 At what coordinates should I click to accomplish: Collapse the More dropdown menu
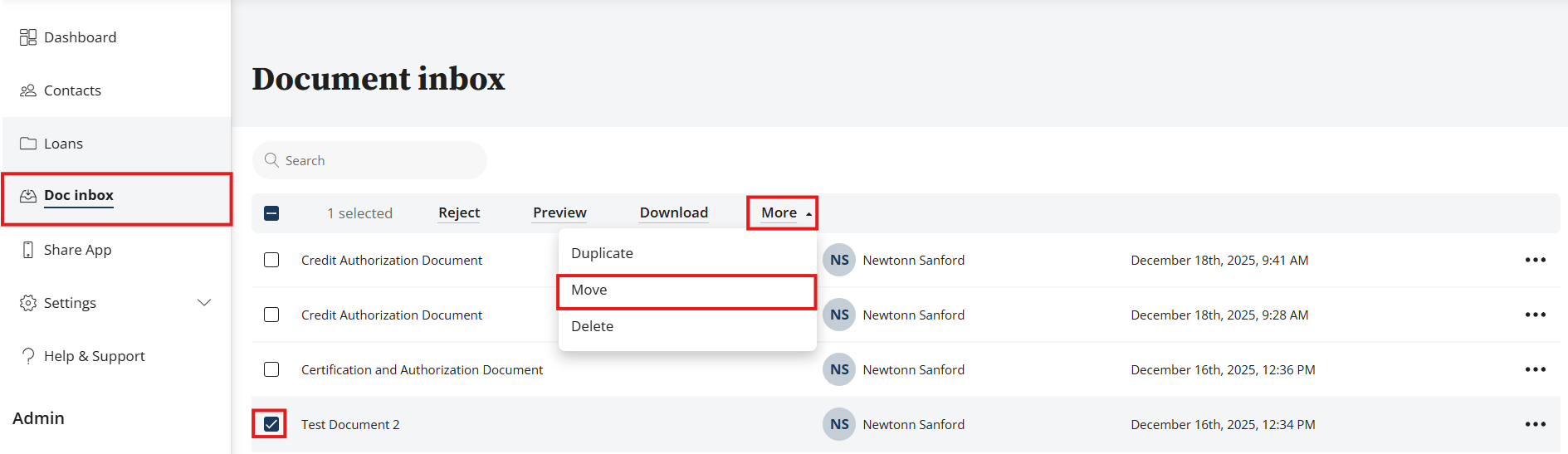click(782, 213)
